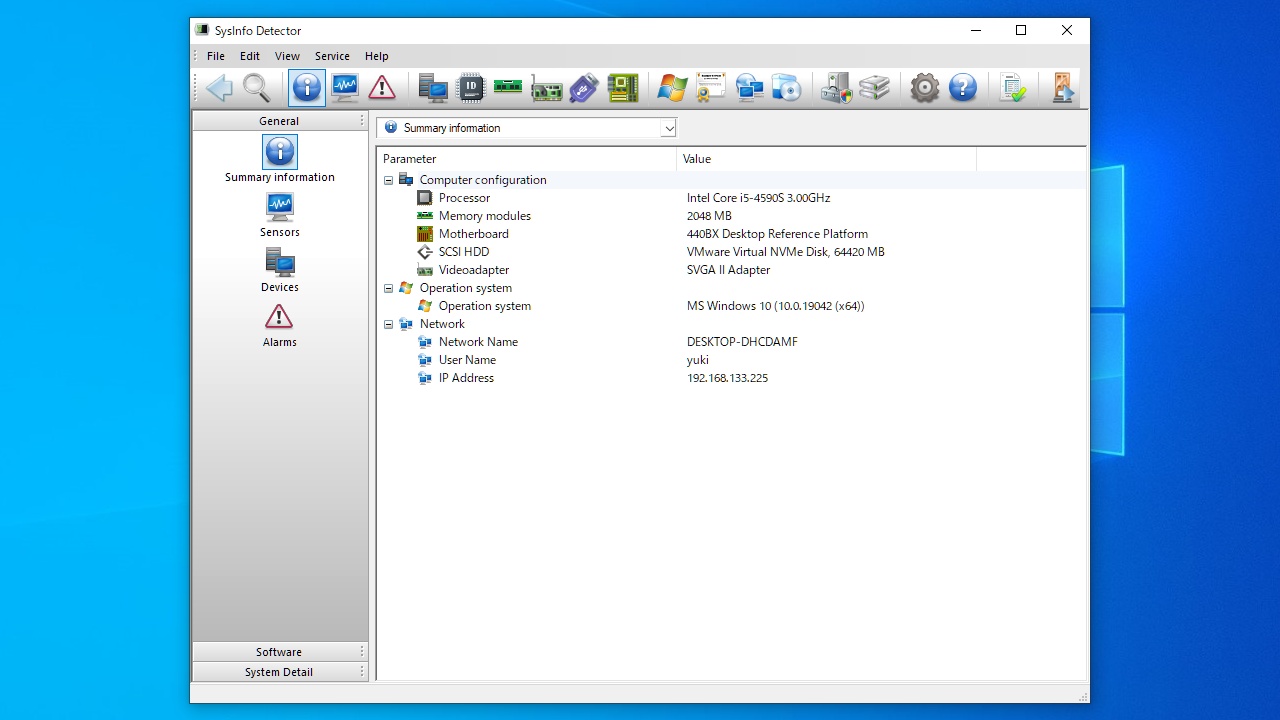1280x720 pixels.
Task: Open the CPU ID chip toolbar icon
Action: [470, 88]
